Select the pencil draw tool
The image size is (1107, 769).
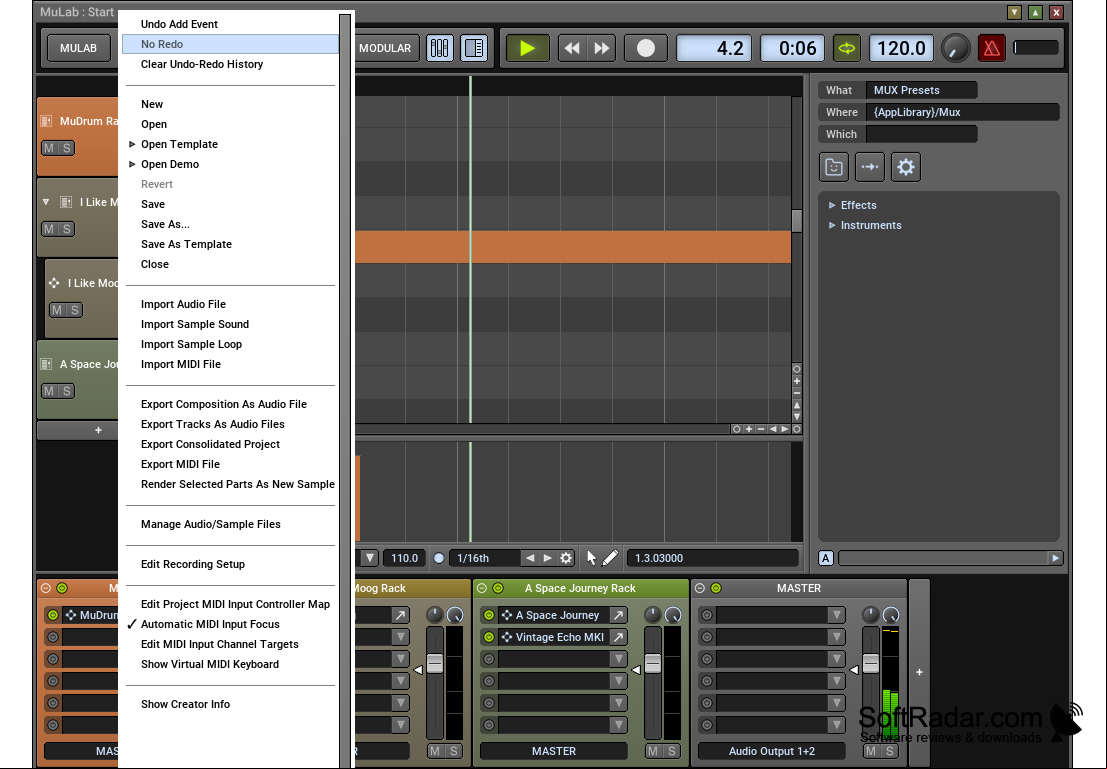coord(610,559)
